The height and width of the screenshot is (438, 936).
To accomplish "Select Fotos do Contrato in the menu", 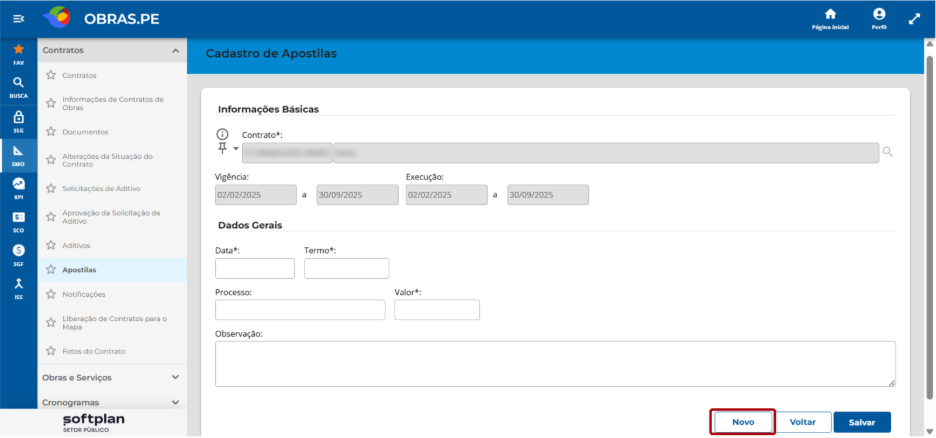I will (94, 351).
